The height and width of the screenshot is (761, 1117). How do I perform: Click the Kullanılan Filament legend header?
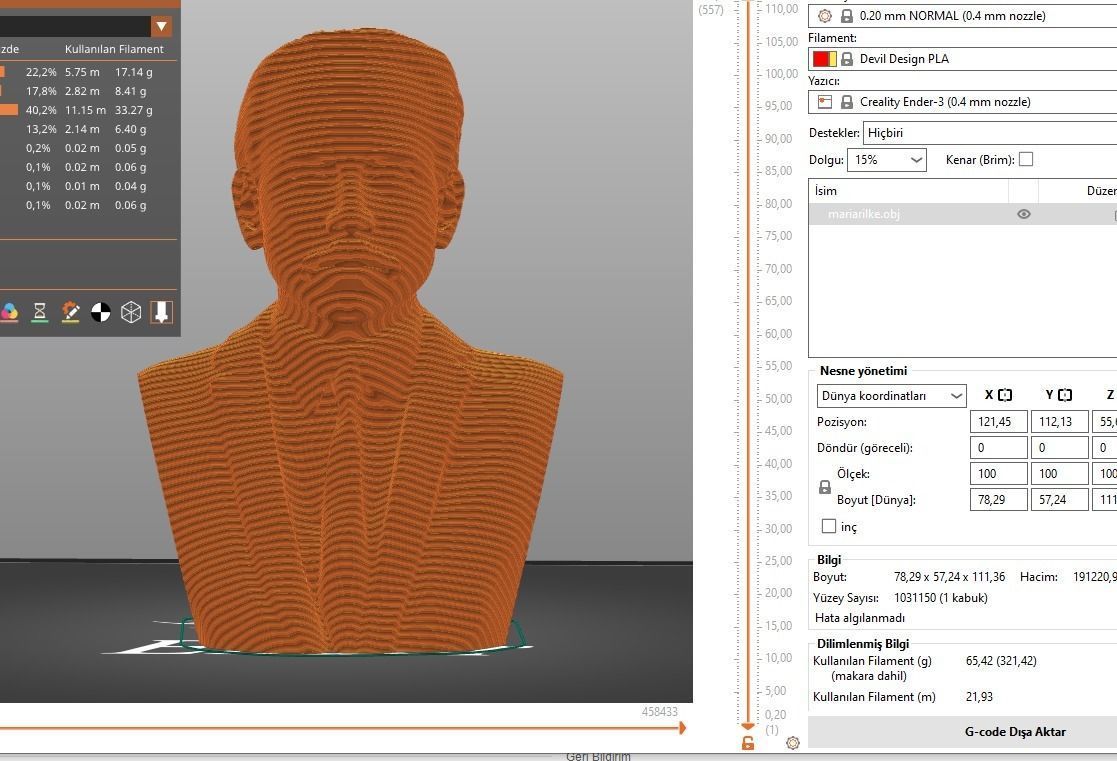(114, 49)
